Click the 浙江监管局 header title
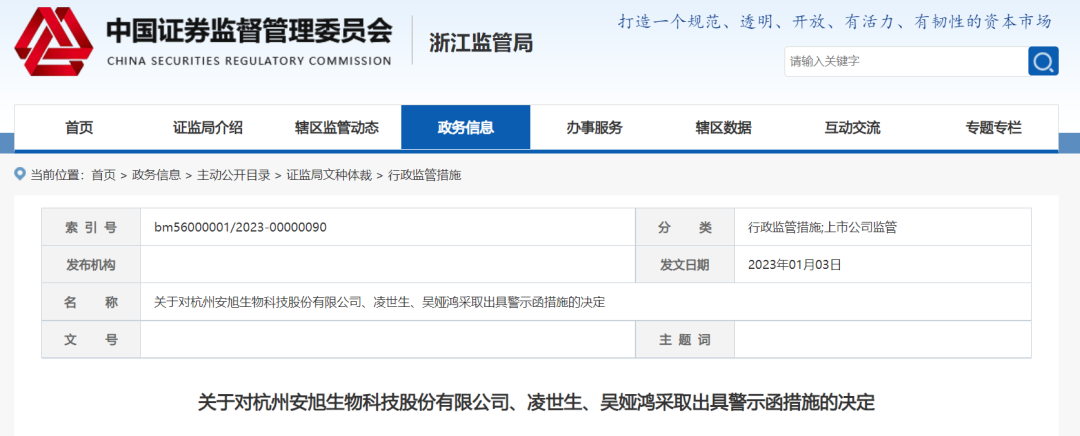The width and height of the screenshot is (1080, 436). [480, 43]
